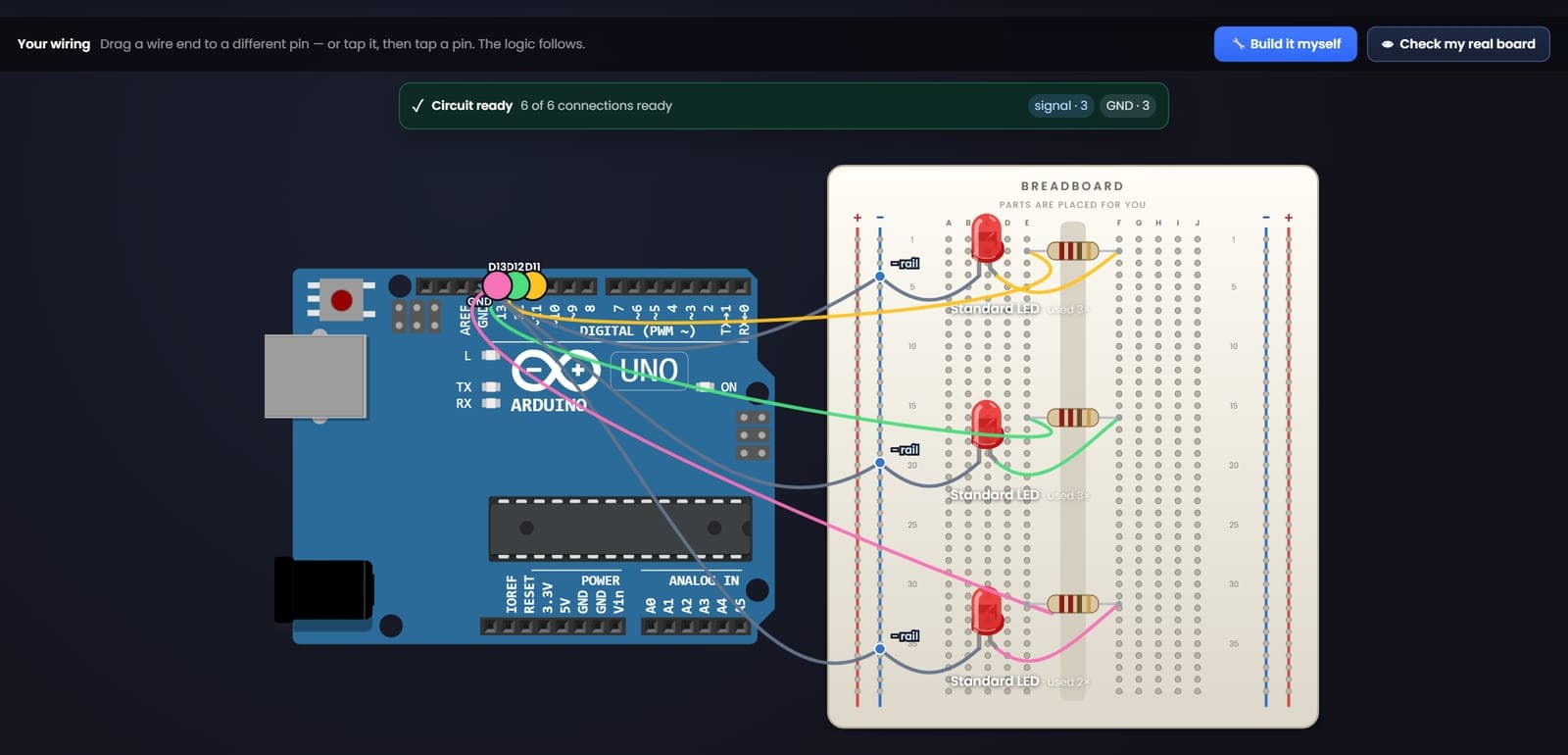Click the Standard LED label near row 20
The height and width of the screenshot is (755, 1568).
(x=995, y=495)
